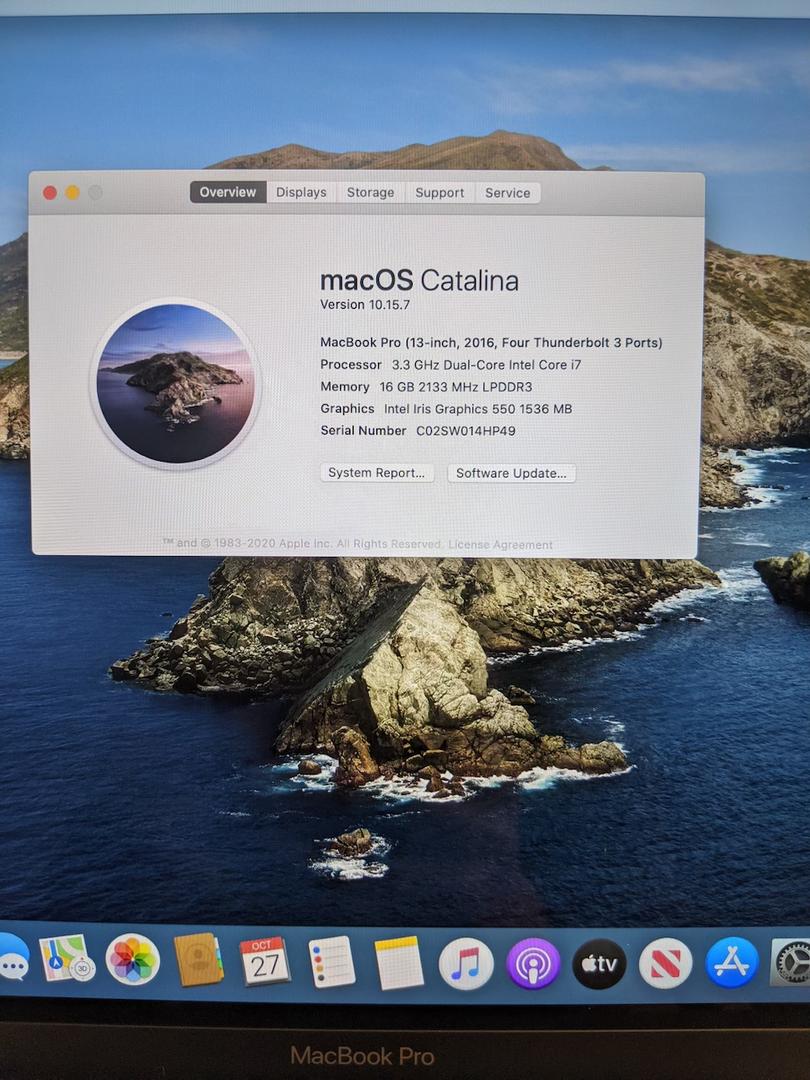
Task: Click the macOS Catalina island logo
Action: coord(175,384)
